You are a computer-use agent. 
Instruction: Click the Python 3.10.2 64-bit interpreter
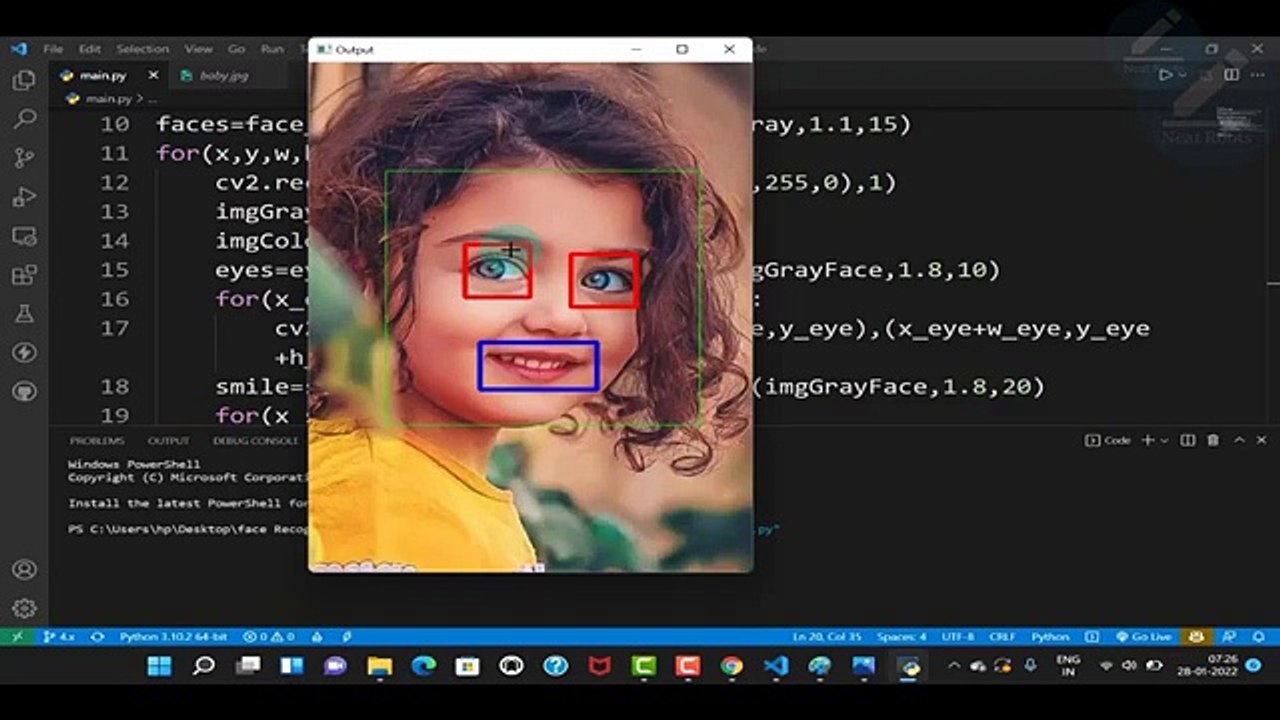point(173,636)
